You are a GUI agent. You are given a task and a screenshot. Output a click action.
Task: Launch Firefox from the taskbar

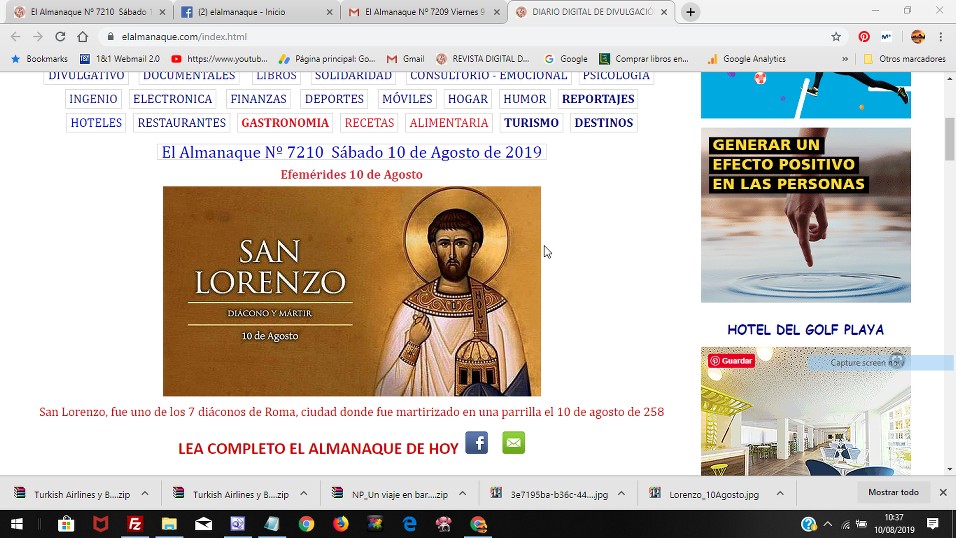(x=341, y=524)
